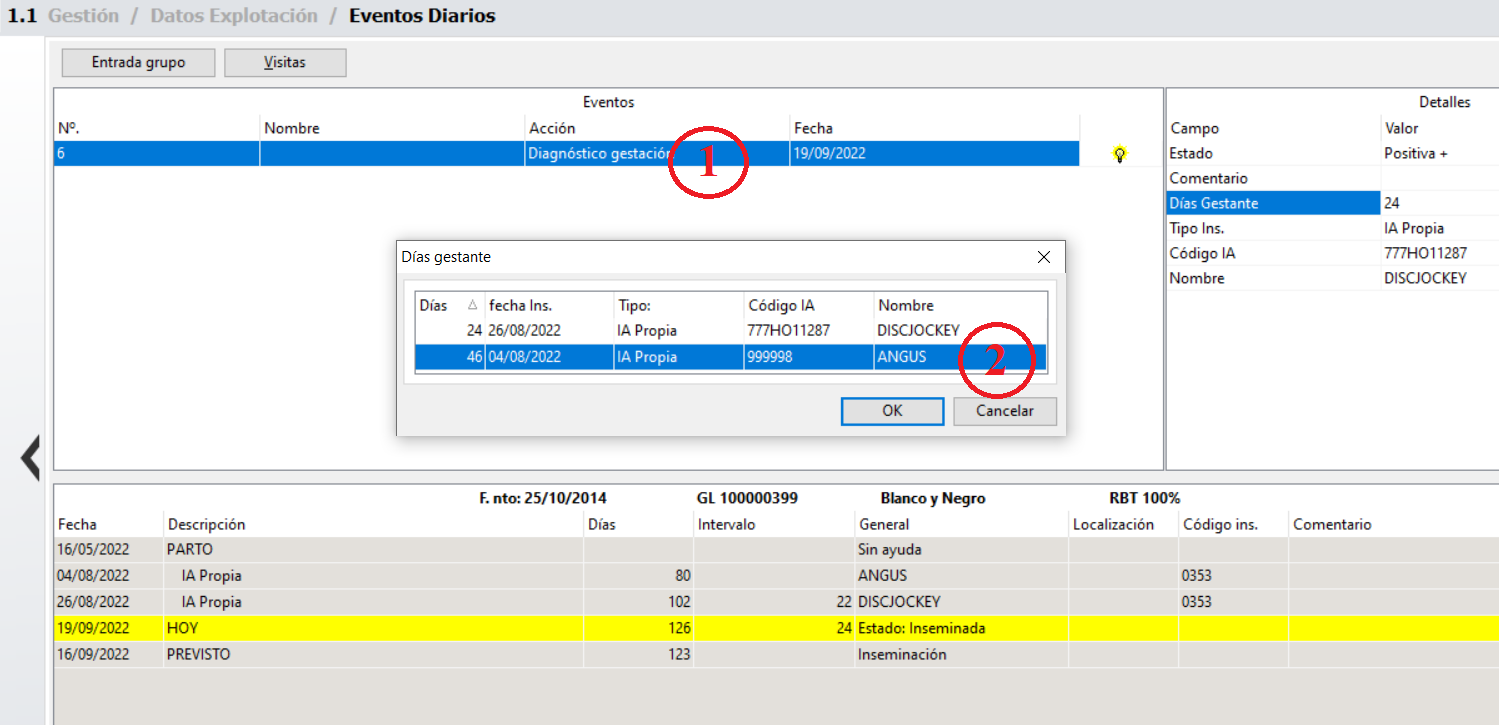Go to Gestión in the breadcrumb
The image size is (1499, 725).
point(83,16)
